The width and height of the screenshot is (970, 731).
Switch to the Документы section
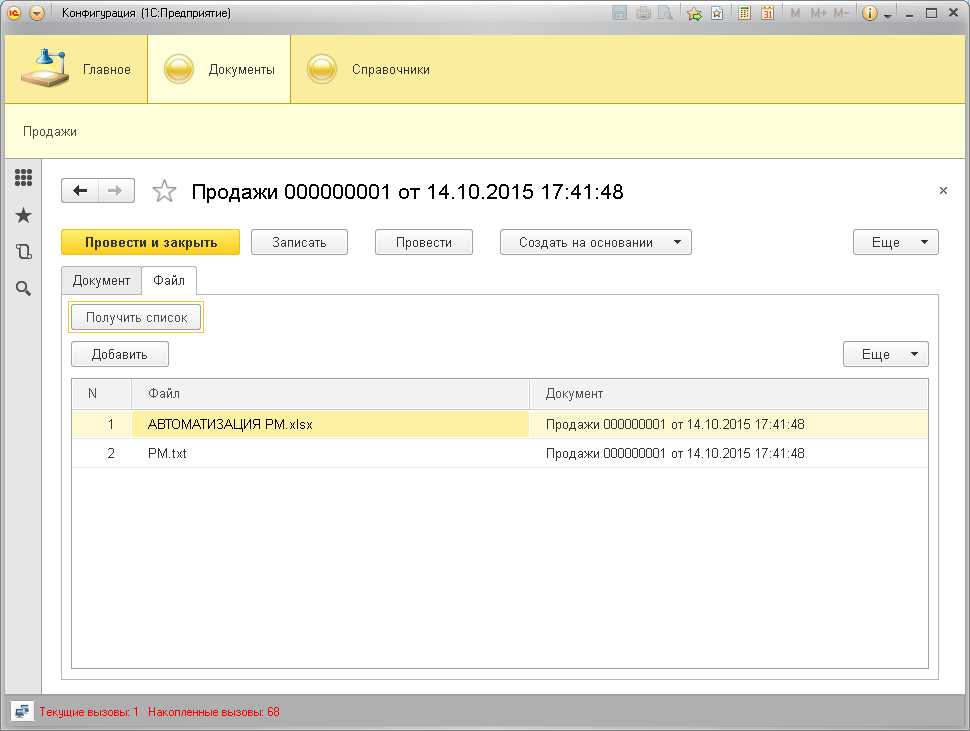click(x=219, y=69)
